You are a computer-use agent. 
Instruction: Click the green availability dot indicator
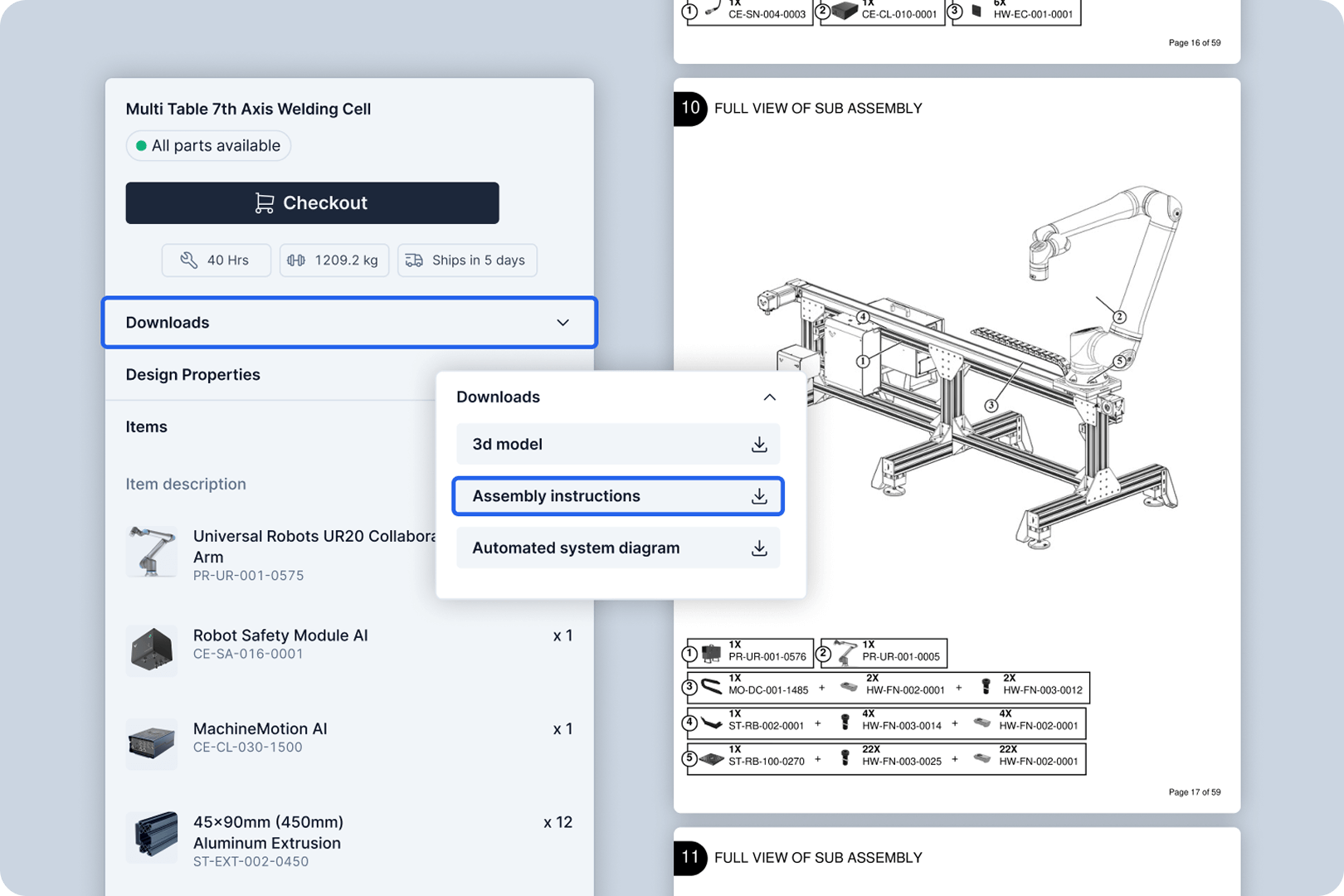143,145
